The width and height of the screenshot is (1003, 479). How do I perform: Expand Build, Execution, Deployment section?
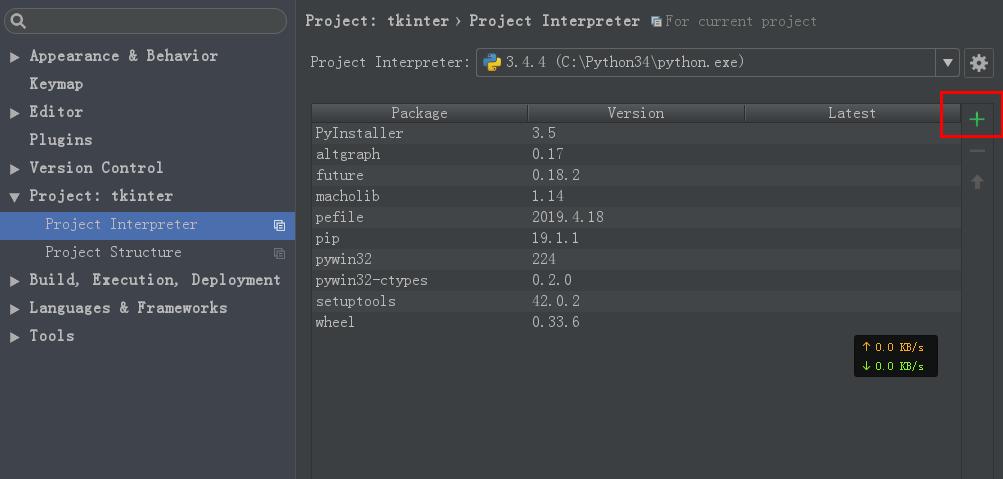point(15,281)
